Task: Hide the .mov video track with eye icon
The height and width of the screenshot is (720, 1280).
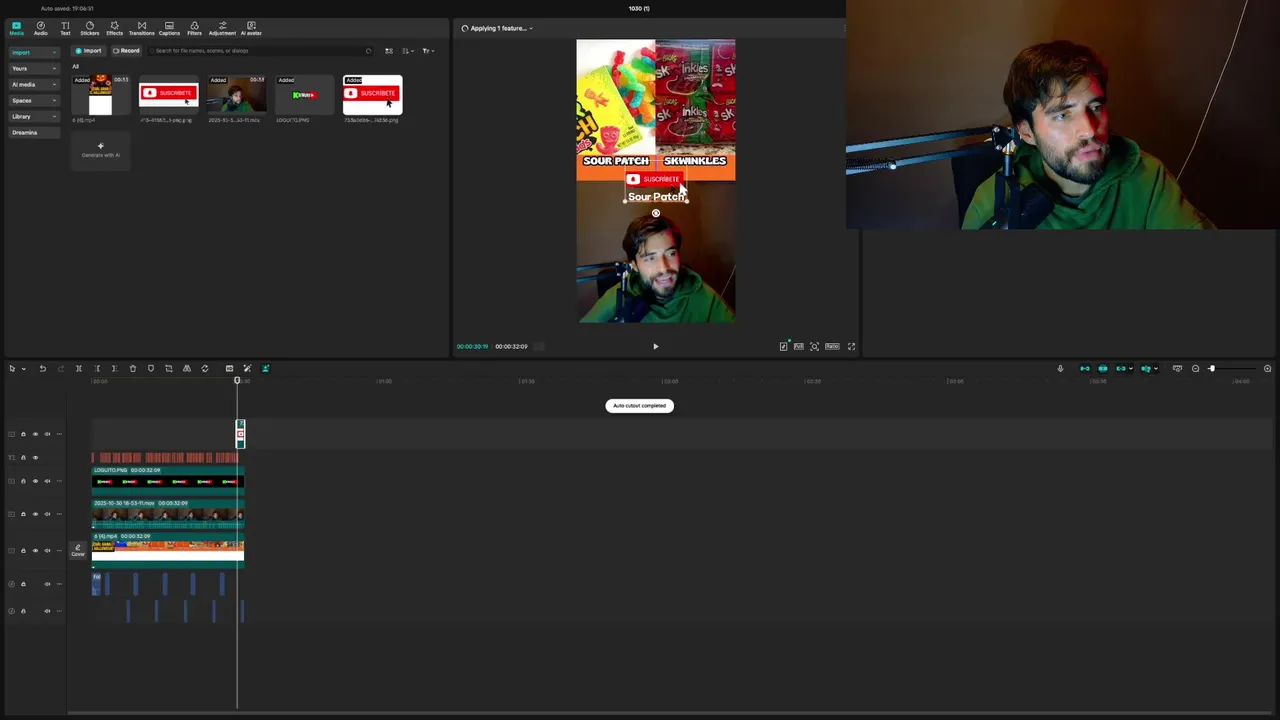Action: point(35,514)
